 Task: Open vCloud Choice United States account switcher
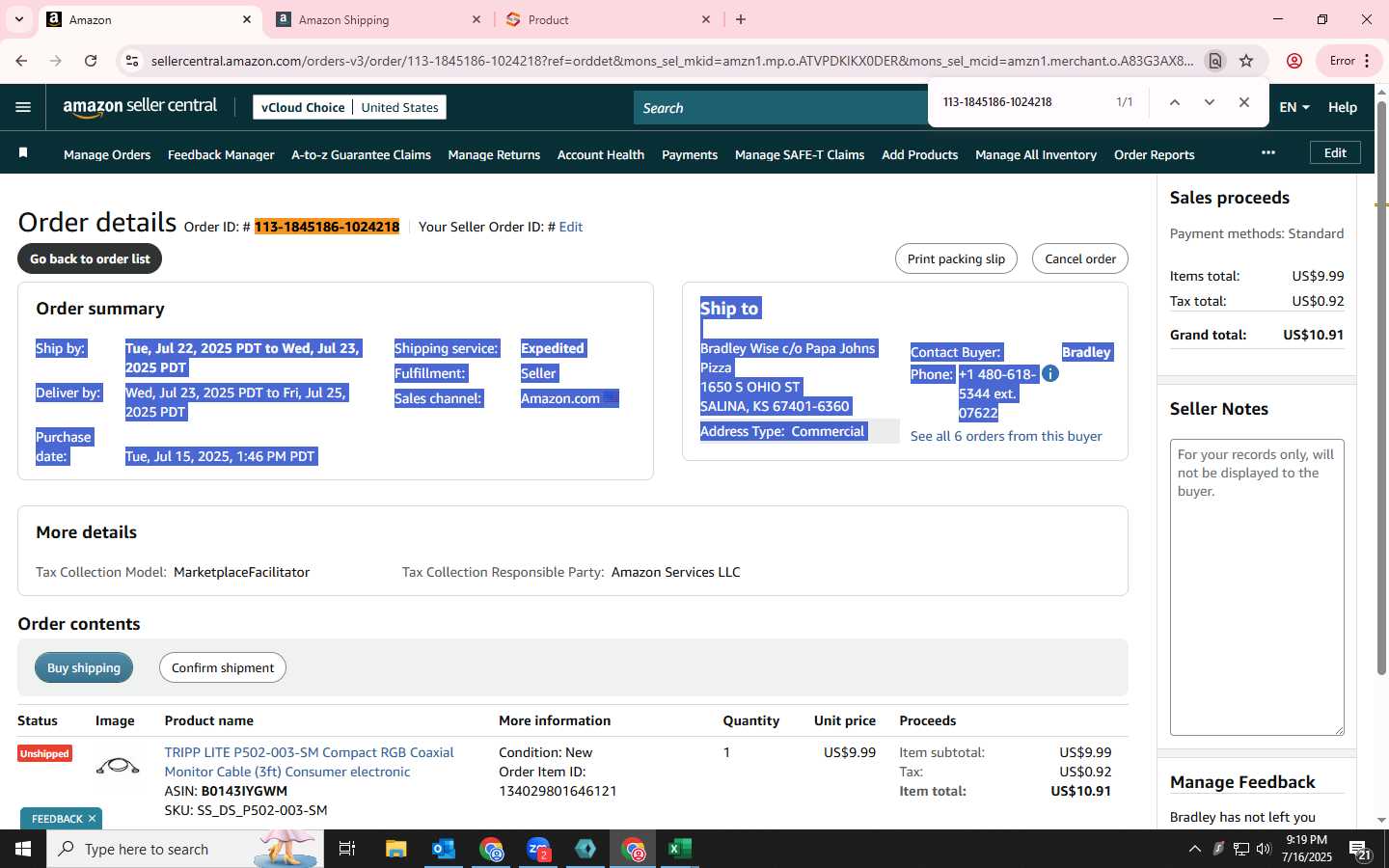coord(349,107)
